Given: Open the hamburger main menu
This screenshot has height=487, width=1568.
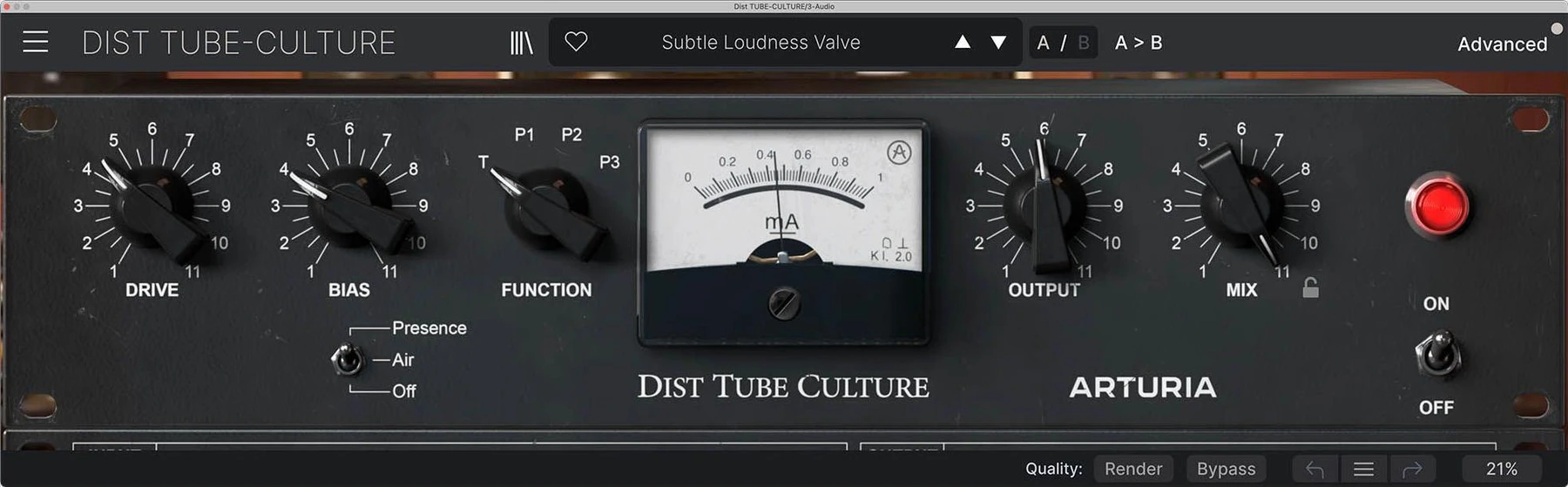Looking at the screenshot, I should pos(36,42).
